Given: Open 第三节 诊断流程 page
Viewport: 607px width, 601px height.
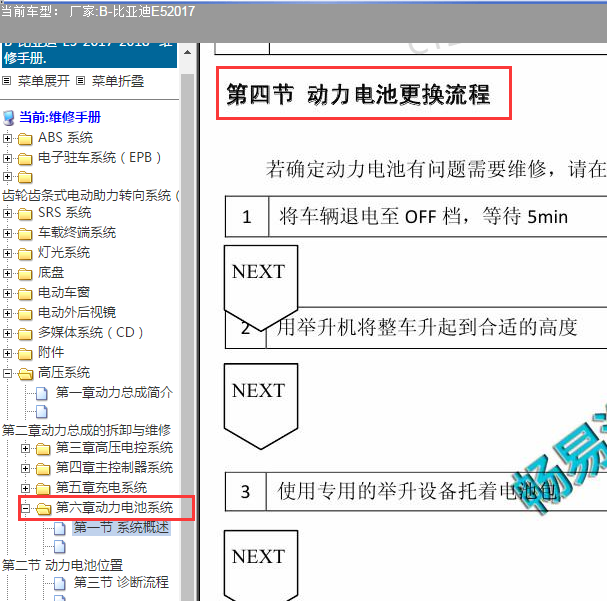Looking at the screenshot, I should pos(121,582).
